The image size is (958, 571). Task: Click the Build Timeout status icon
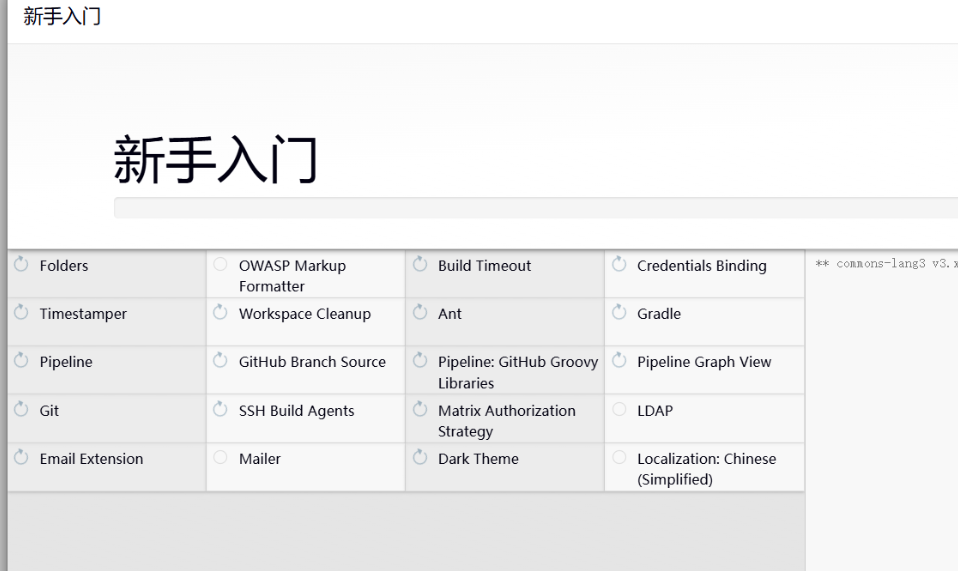pyautogui.click(x=420, y=264)
